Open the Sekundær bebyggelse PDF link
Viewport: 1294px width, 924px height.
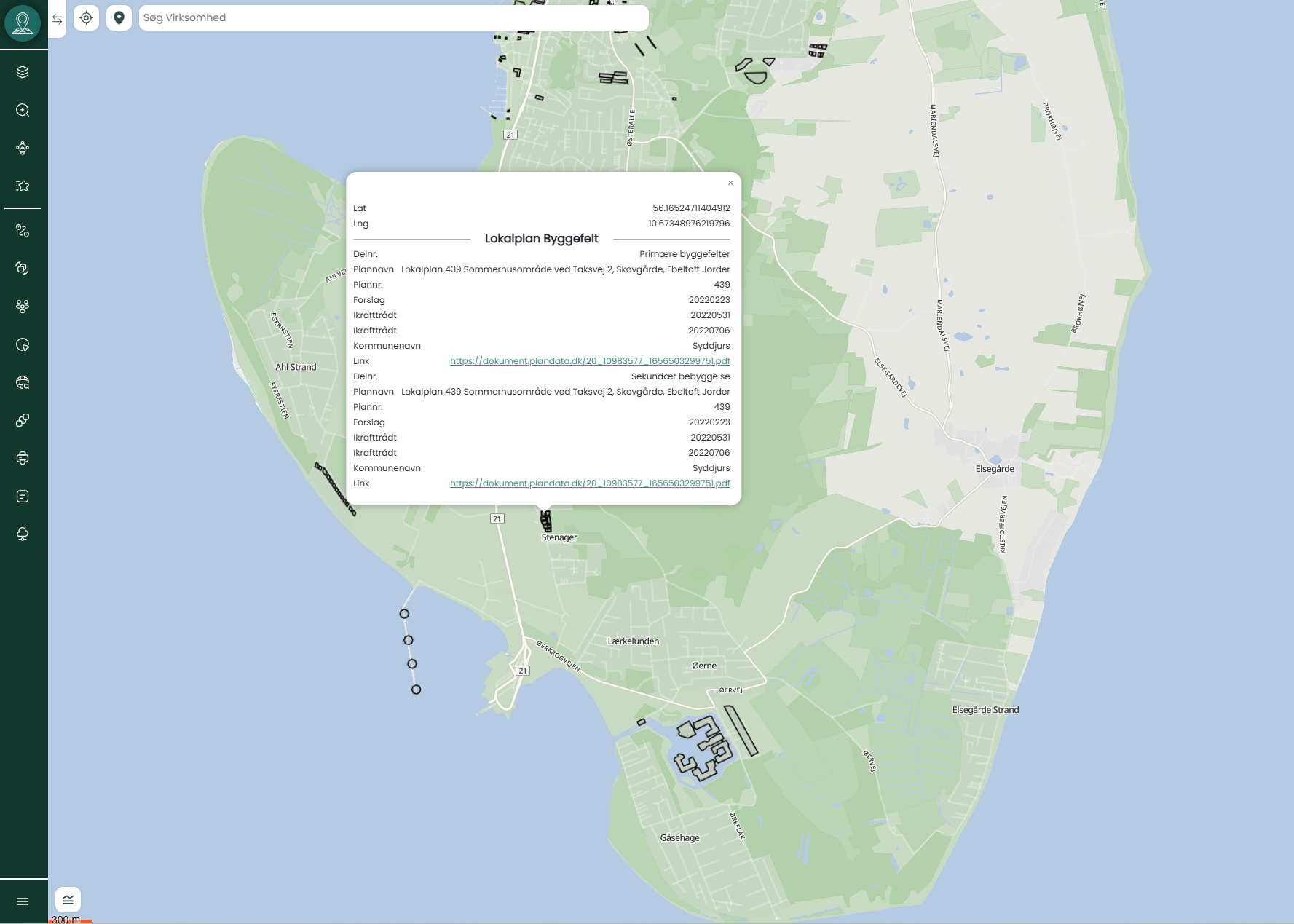coord(589,483)
